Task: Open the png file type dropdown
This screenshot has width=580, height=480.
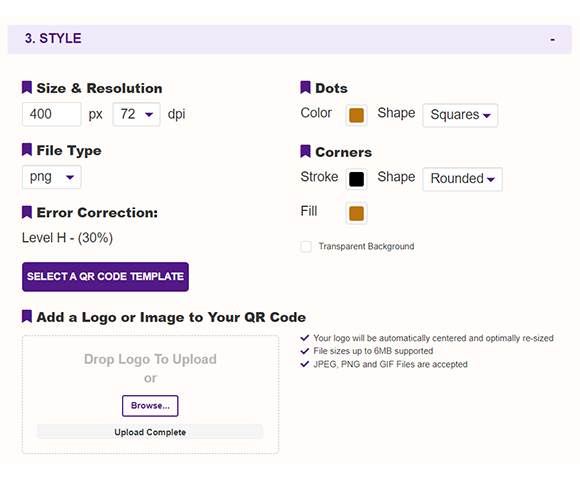Action: coord(51,177)
